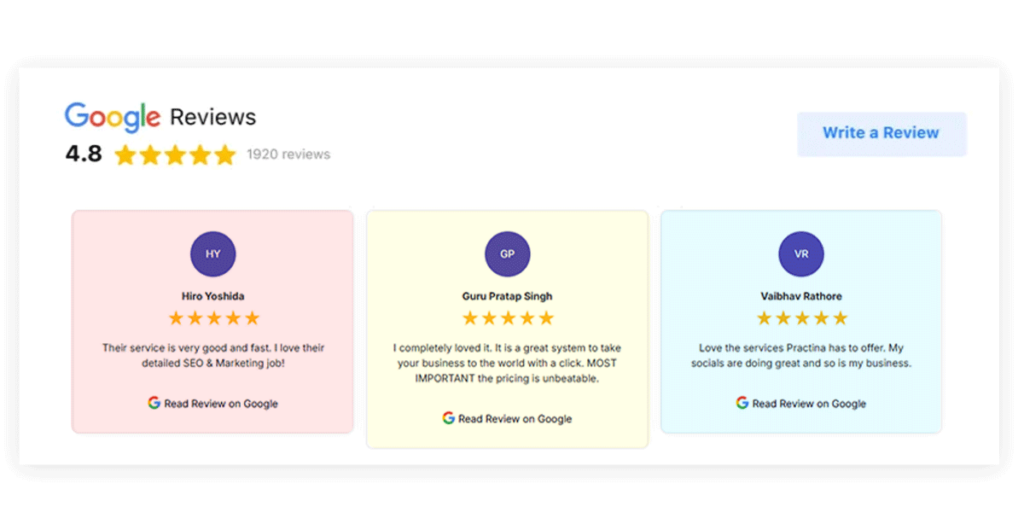Screen dimensions: 1024x524
Task: Click Google G icon in Vaibhav Rathore's card
Action: click(742, 403)
